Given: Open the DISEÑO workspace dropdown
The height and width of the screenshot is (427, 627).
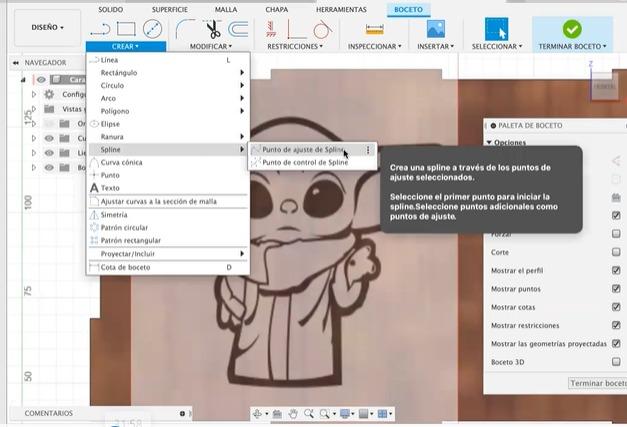Looking at the screenshot, I should pyautogui.click(x=48, y=28).
